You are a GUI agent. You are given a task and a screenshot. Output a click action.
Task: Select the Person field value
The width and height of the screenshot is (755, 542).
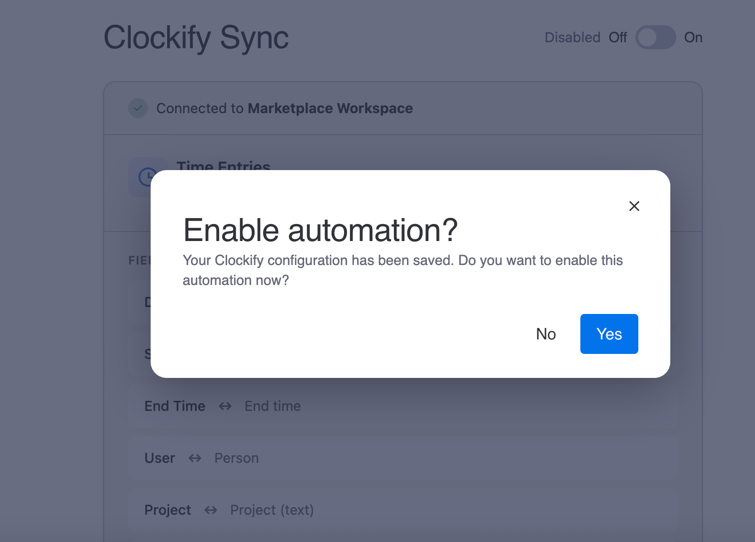coord(236,458)
